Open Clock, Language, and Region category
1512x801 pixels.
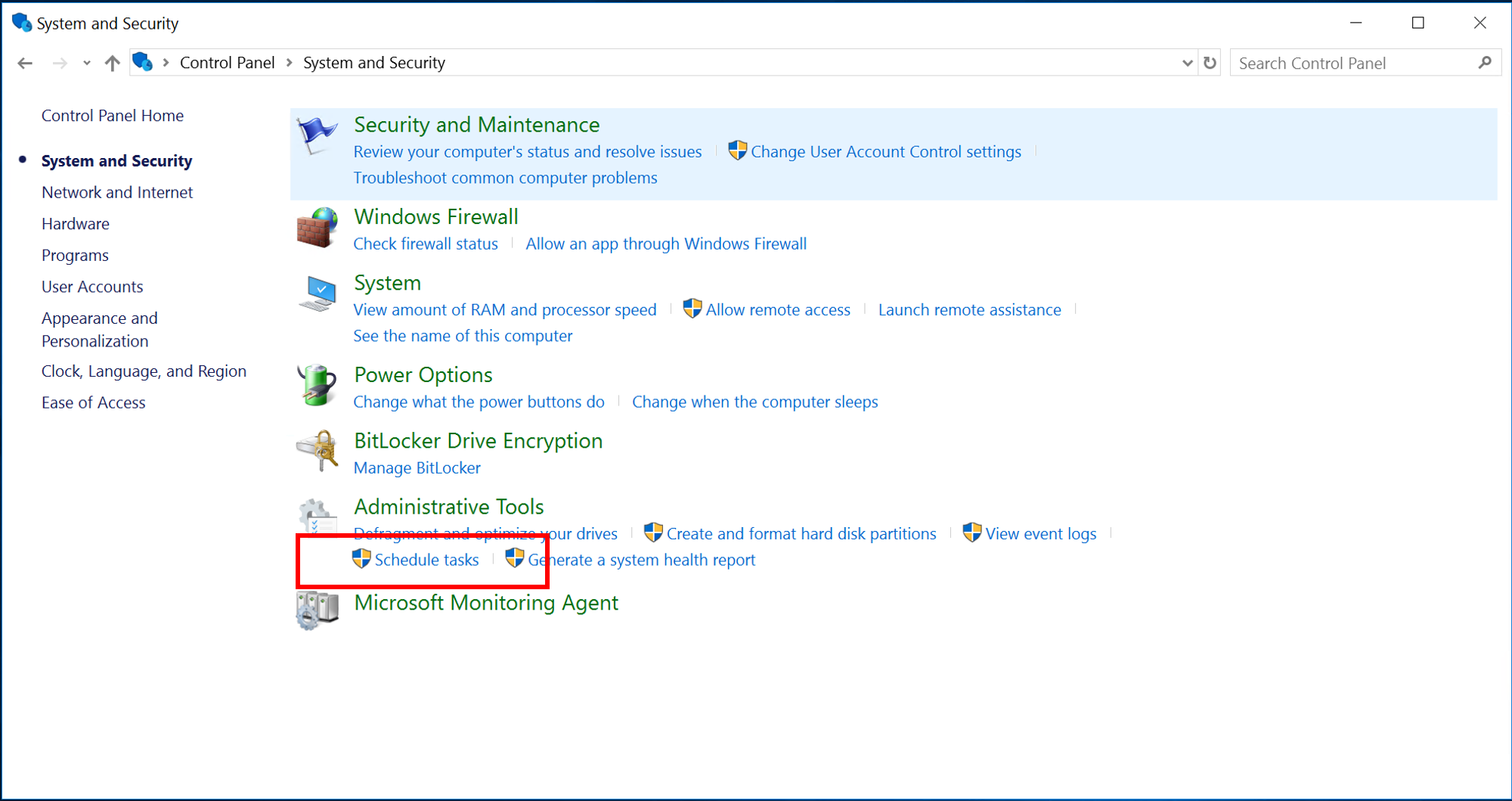pyautogui.click(x=144, y=371)
